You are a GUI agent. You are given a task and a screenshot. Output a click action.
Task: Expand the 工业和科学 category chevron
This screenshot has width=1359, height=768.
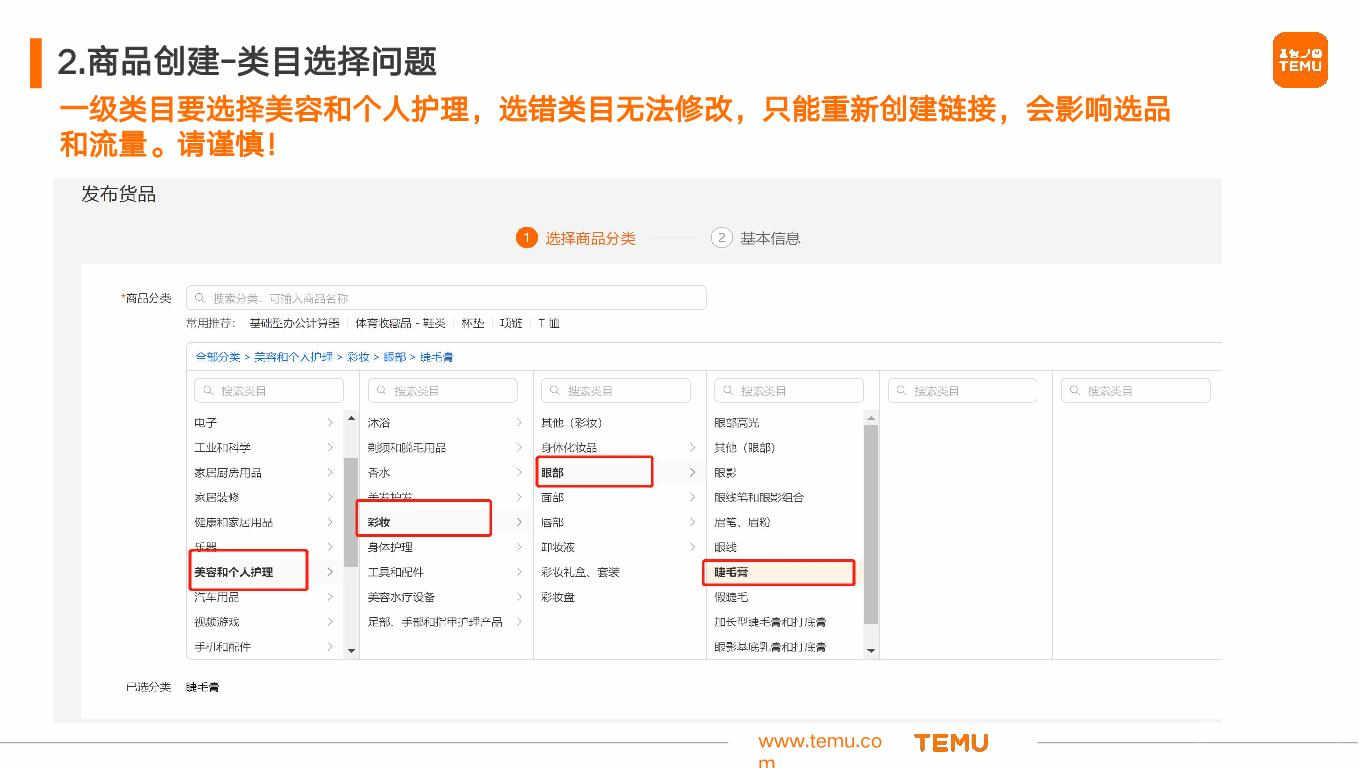point(330,448)
